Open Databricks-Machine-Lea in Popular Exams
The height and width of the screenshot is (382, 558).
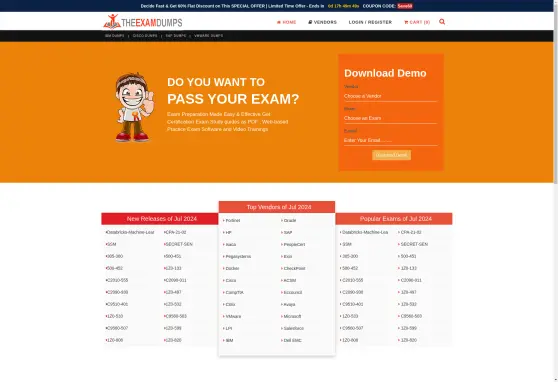pos(364,232)
